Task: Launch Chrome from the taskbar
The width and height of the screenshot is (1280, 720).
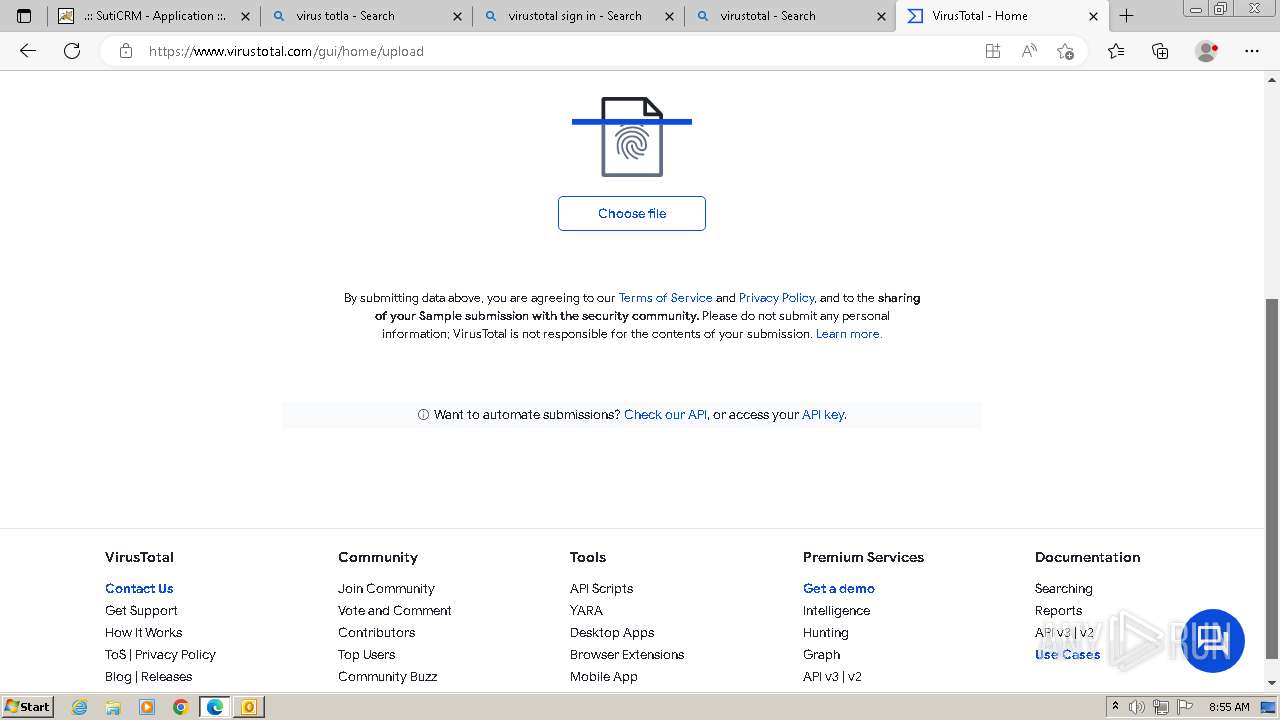Action: coord(180,707)
